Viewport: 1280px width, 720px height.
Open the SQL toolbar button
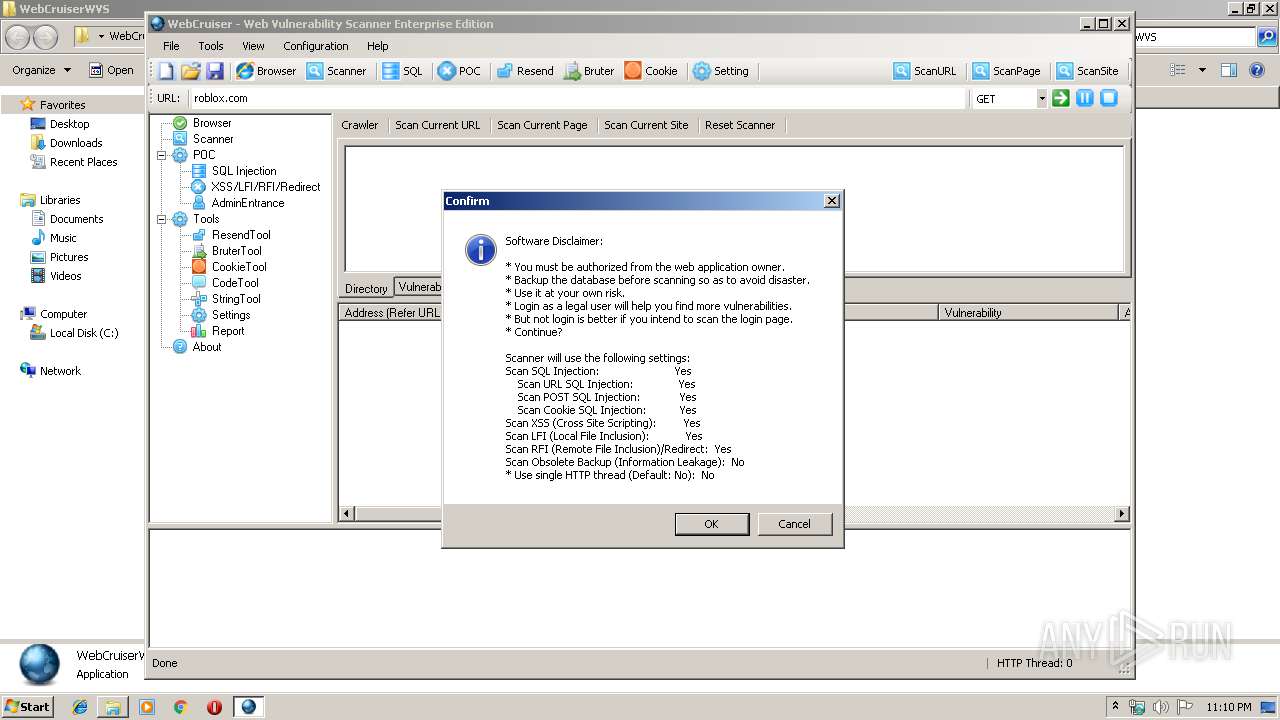[x=402, y=71]
